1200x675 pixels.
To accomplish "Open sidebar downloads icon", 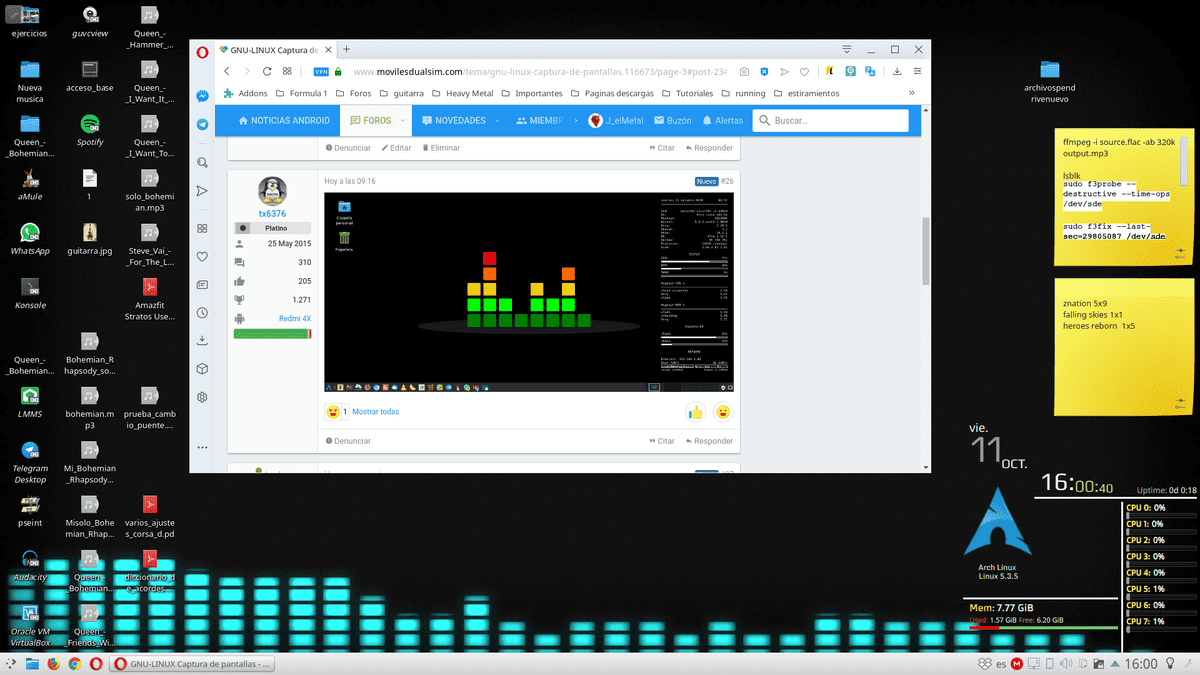I will tap(202, 341).
